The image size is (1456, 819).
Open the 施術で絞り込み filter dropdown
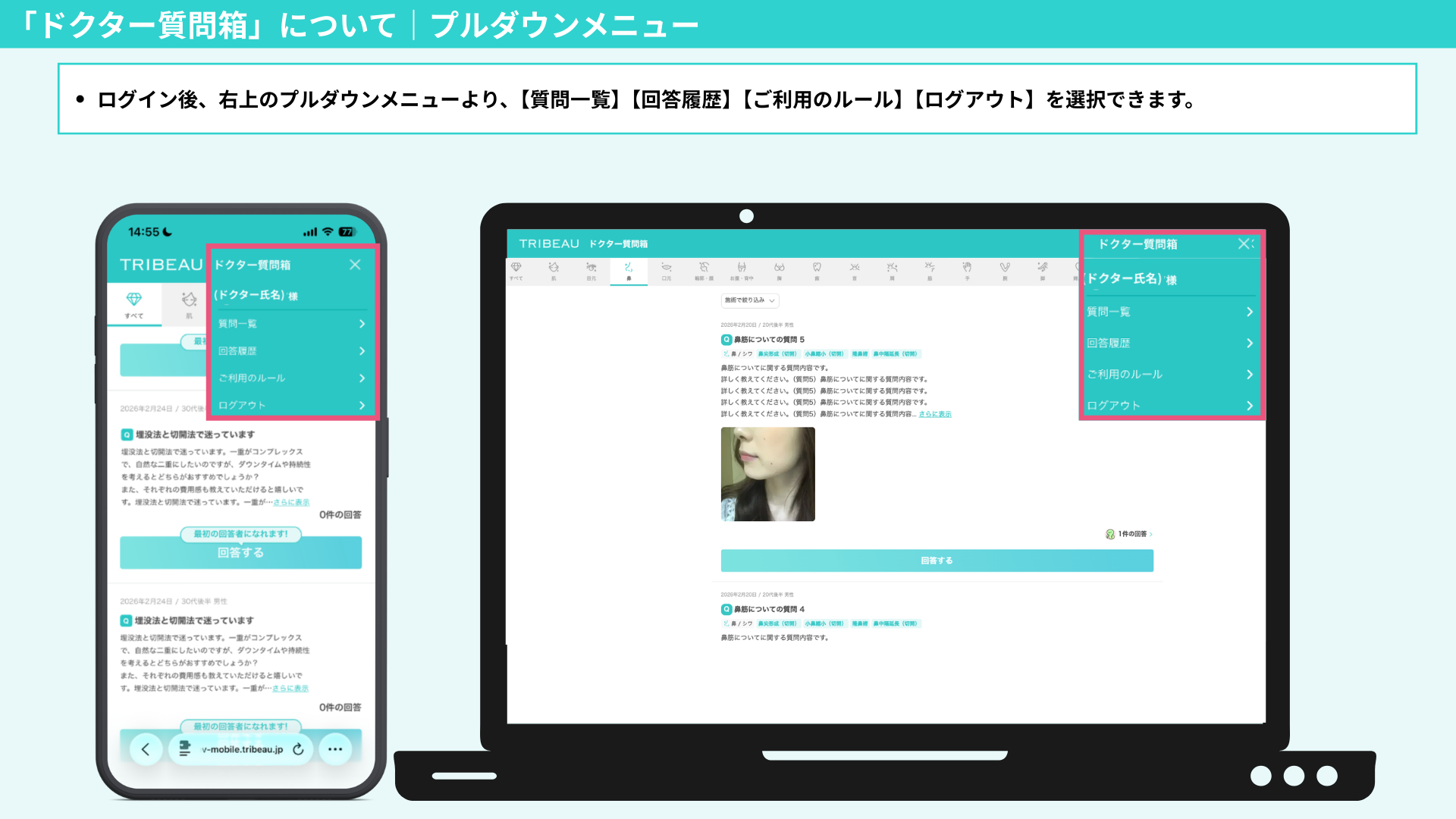pos(749,300)
